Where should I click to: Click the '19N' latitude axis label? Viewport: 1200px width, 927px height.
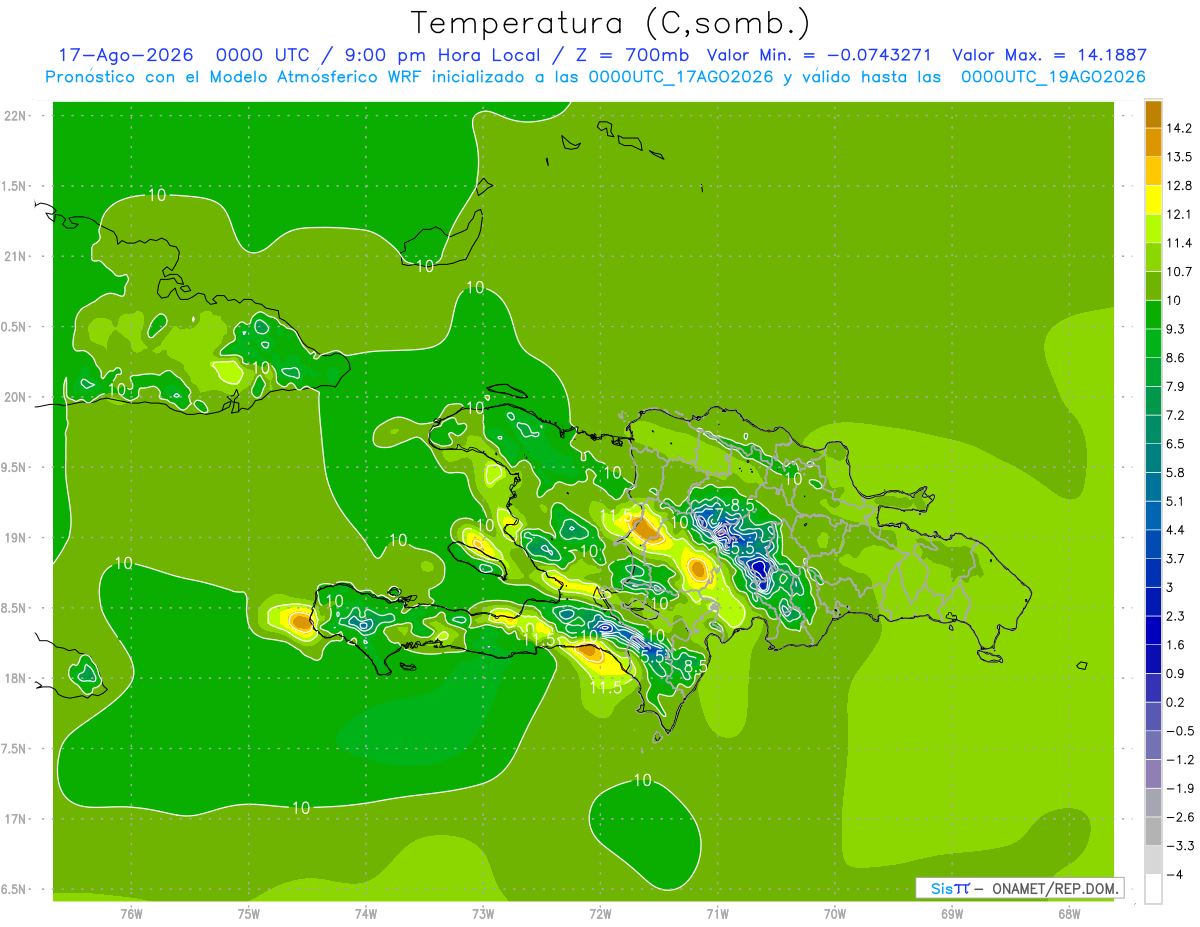[x=15, y=538]
